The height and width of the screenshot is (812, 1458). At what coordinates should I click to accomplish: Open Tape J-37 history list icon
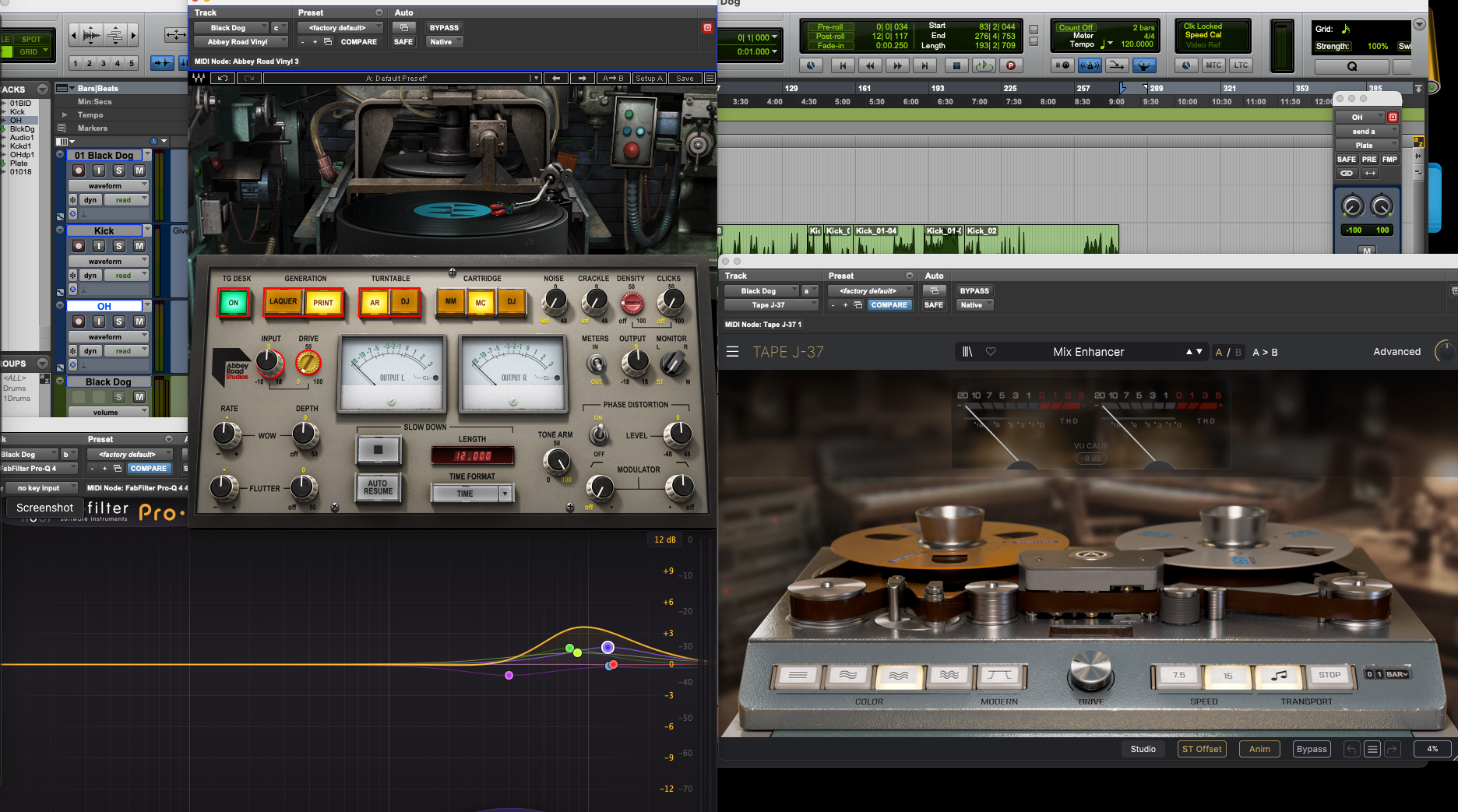click(x=1372, y=749)
